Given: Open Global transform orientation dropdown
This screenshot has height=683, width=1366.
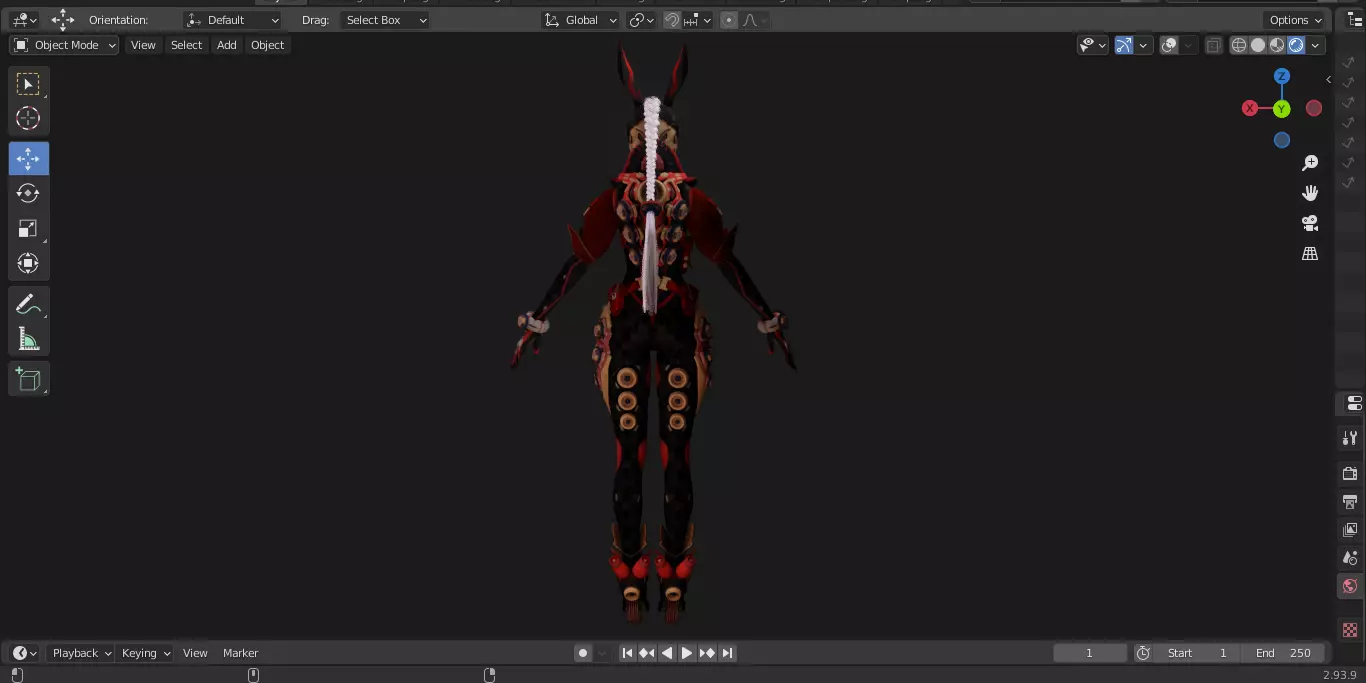Looking at the screenshot, I should tap(580, 20).
